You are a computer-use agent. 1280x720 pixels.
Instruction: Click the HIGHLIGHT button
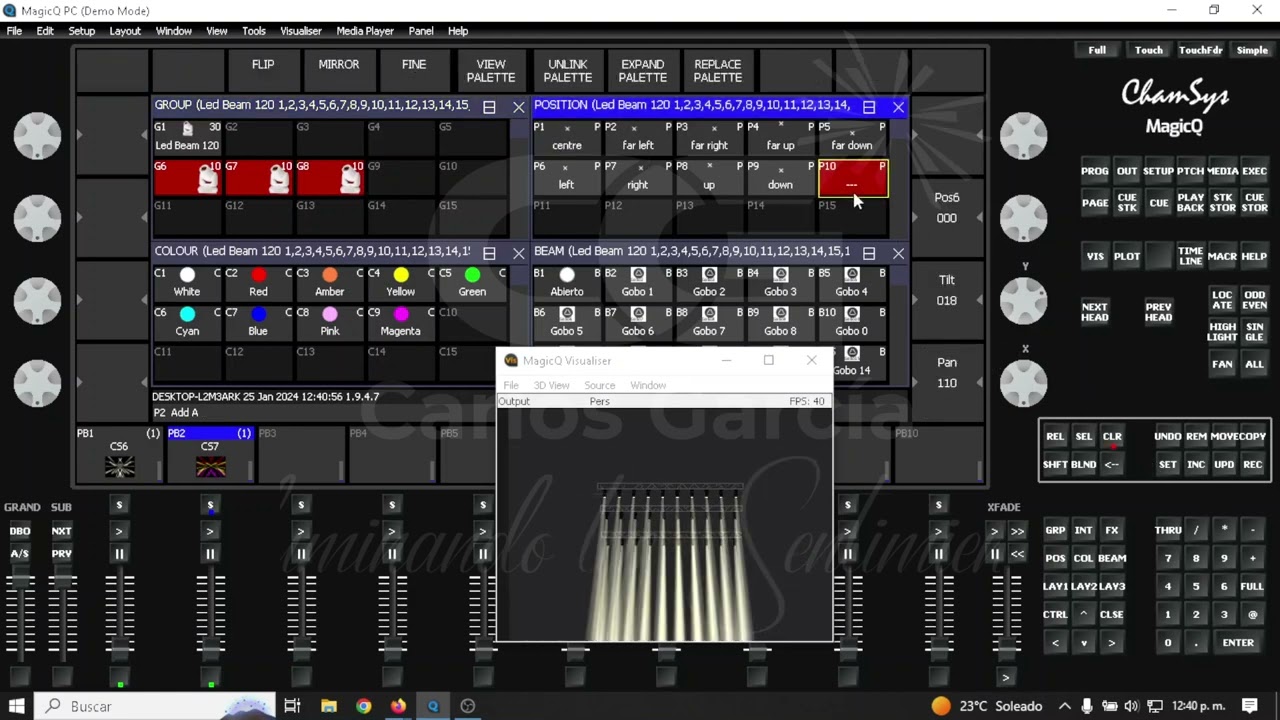pyautogui.click(x=1222, y=333)
